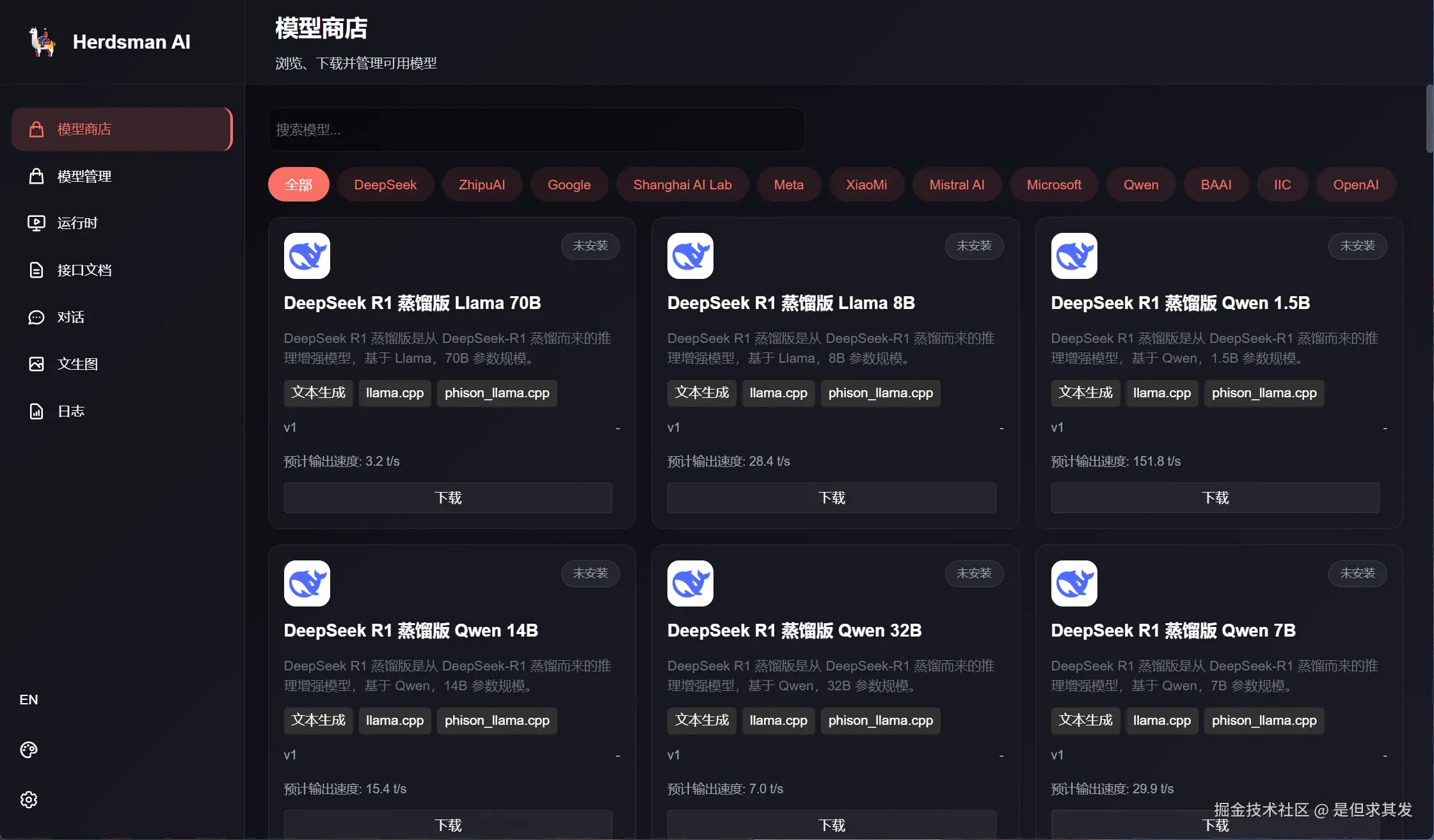The image size is (1434, 840).
Task: Enable the Meta vendor filter
Action: pos(788,184)
